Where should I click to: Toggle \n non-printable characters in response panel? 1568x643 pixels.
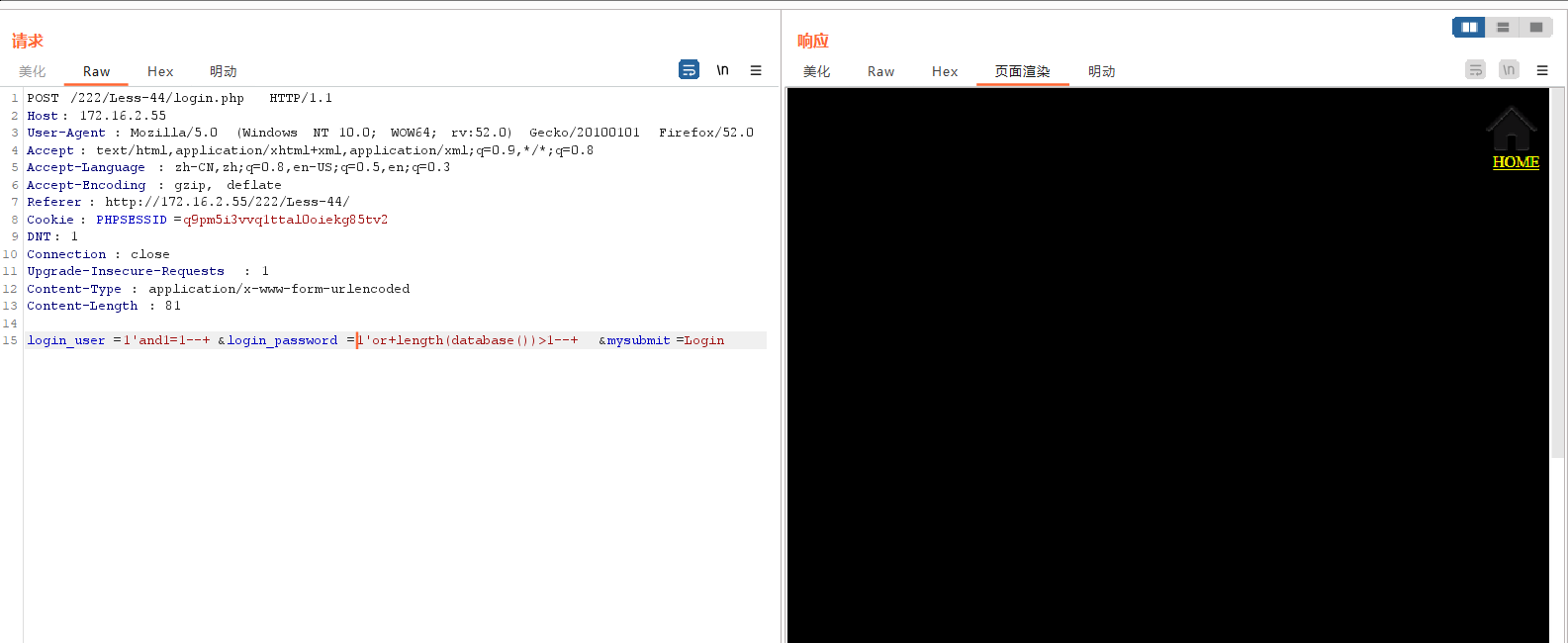[1509, 69]
